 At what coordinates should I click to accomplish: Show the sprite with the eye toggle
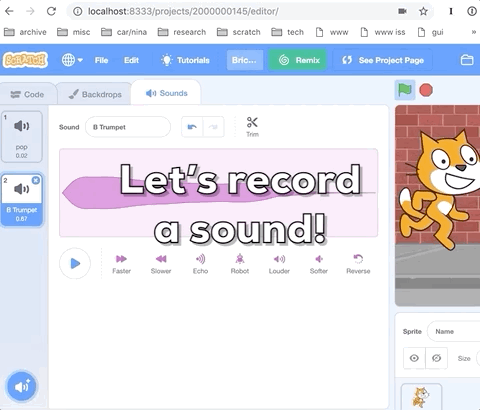click(414, 358)
